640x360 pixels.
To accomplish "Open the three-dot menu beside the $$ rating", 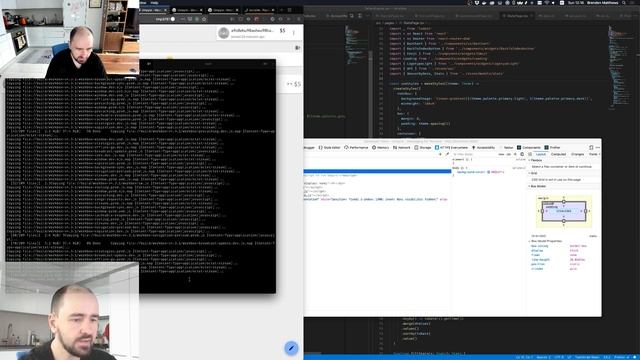I will click(x=293, y=33).
